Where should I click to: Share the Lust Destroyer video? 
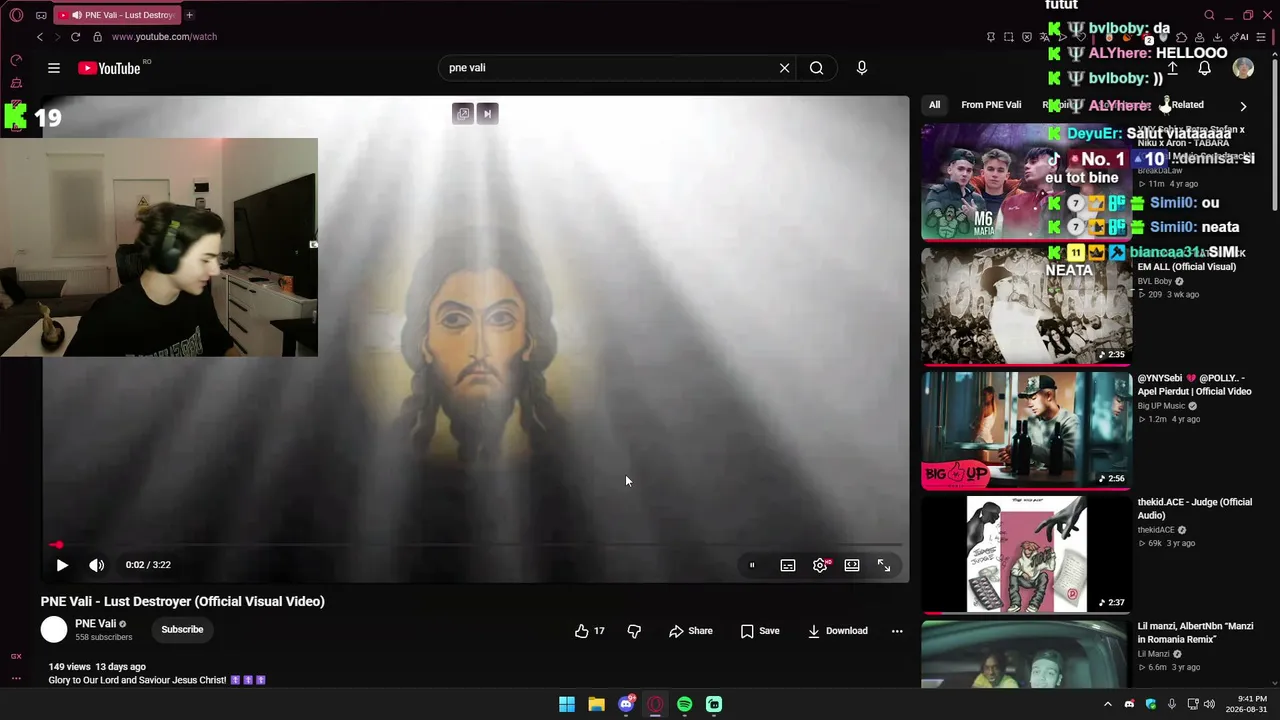point(691,631)
